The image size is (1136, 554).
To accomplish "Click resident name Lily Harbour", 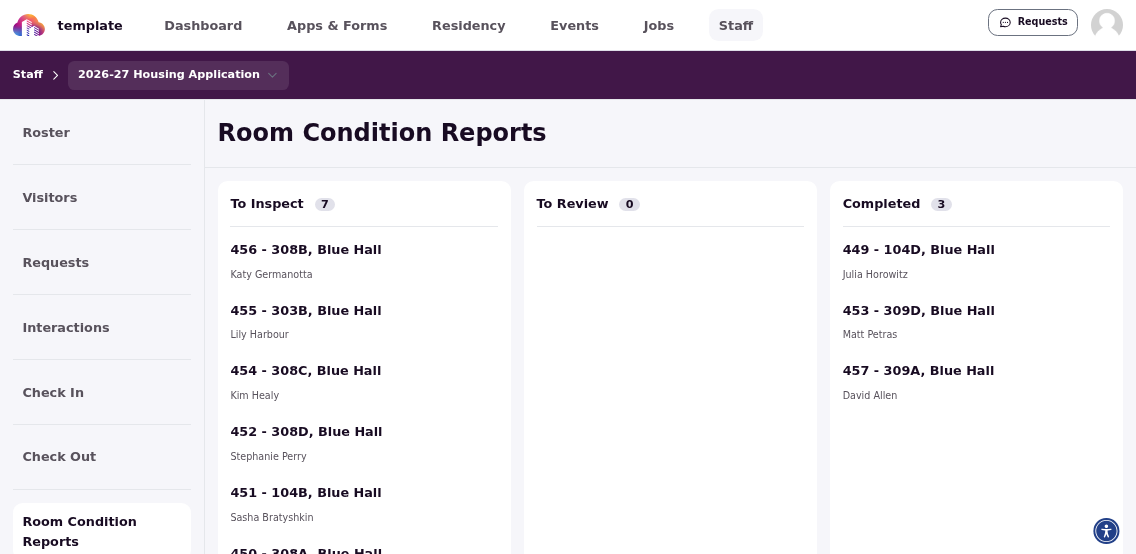I will coord(259,335).
